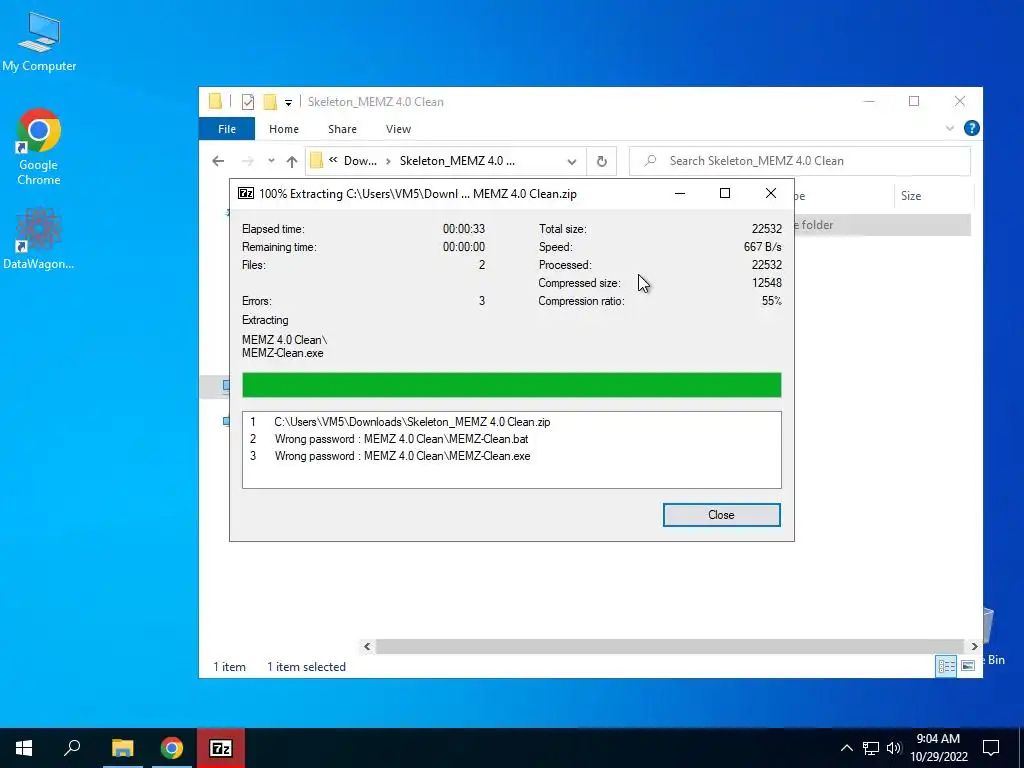This screenshot has width=1024, height=768.
Task: Go back in File Explorer
Action: [x=218, y=161]
